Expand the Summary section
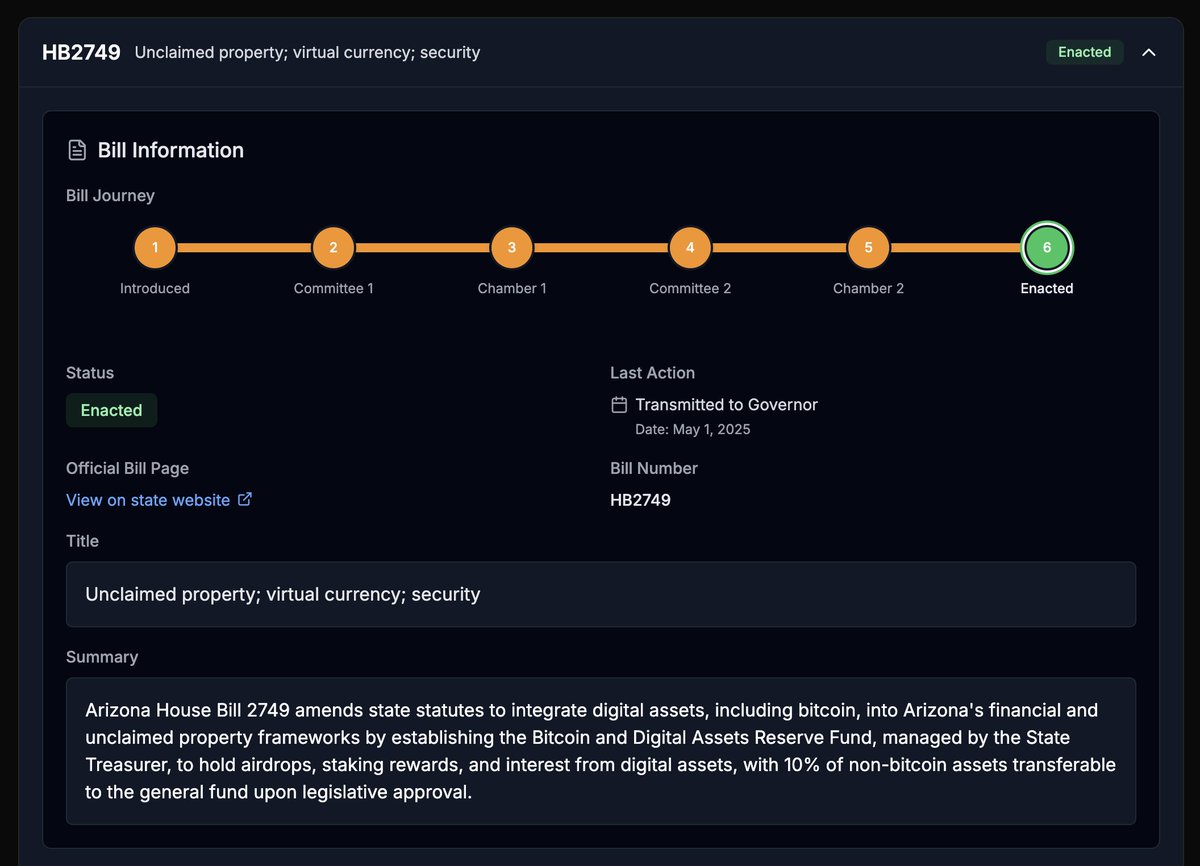 tap(102, 657)
